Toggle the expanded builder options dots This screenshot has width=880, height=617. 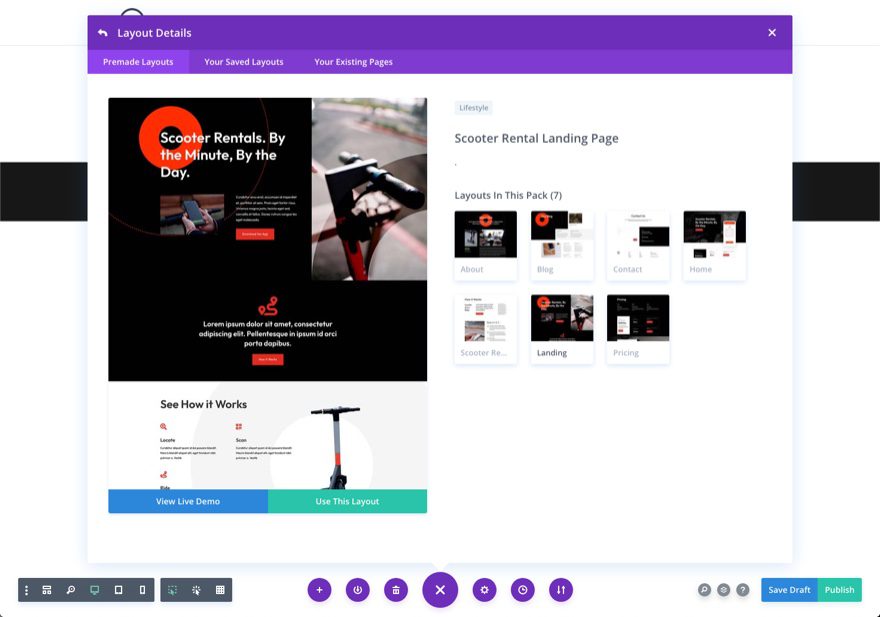[x=26, y=590]
